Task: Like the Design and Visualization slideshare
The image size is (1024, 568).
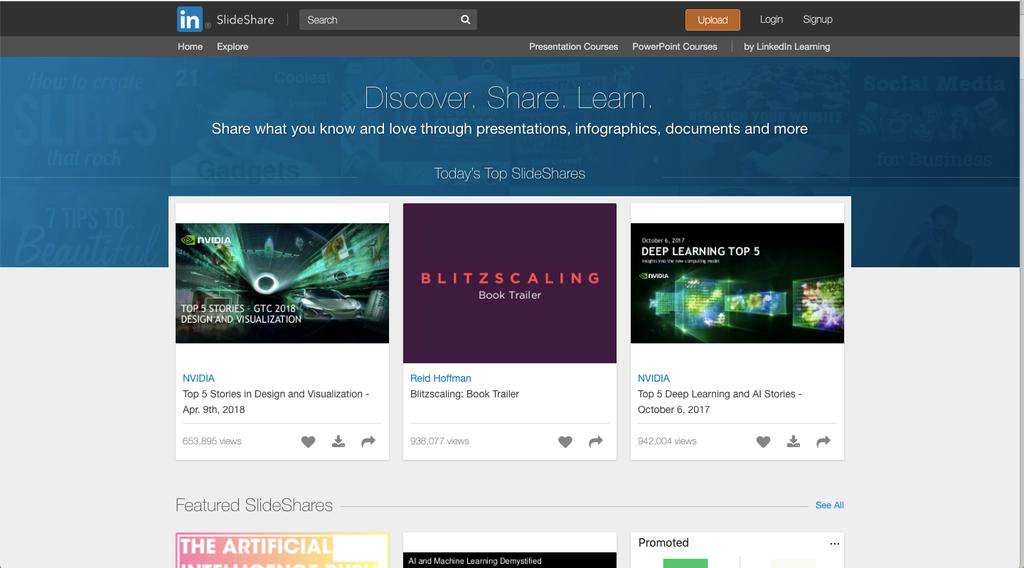Action: [x=308, y=442]
